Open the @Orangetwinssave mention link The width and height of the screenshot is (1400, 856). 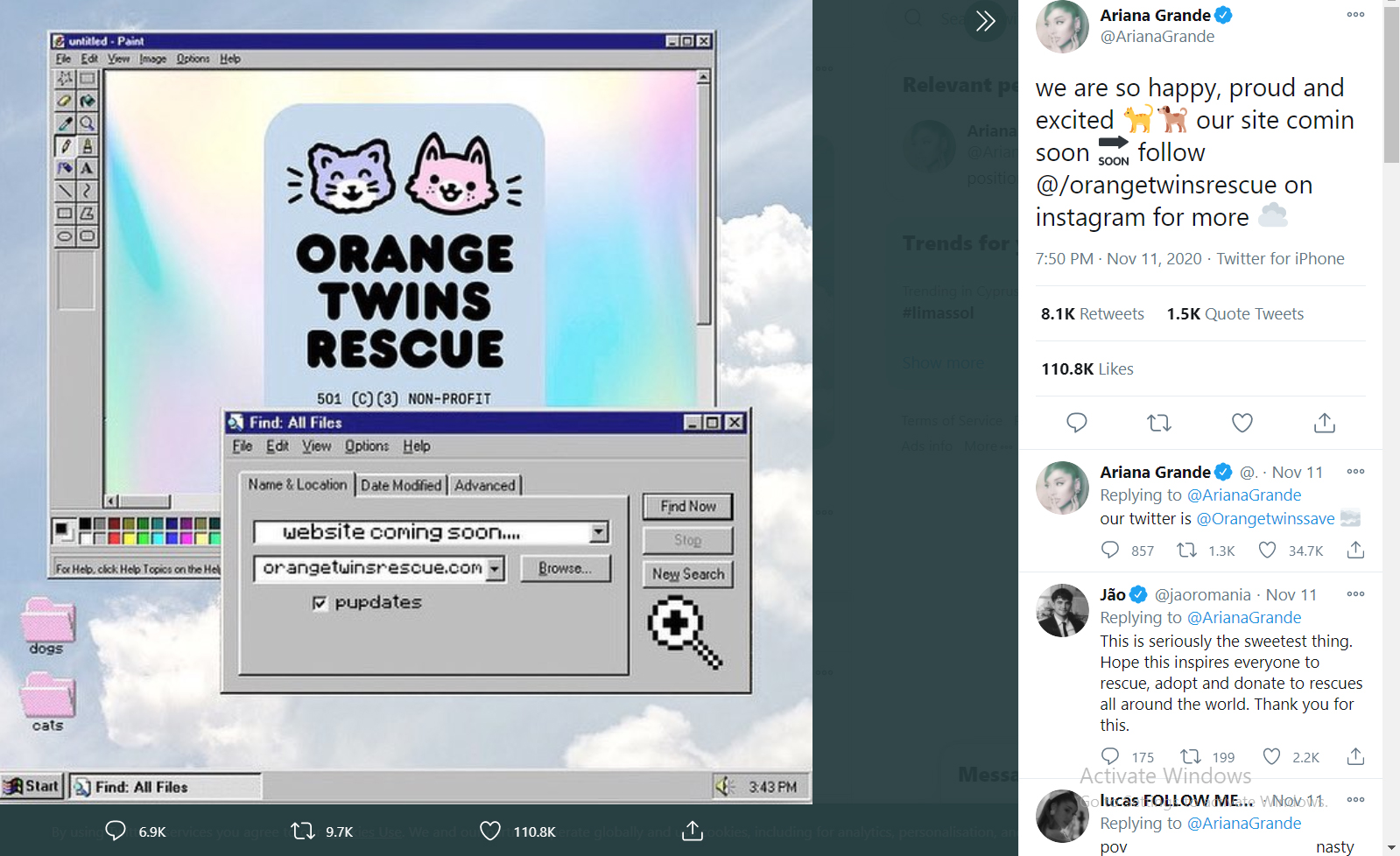(x=1266, y=519)
